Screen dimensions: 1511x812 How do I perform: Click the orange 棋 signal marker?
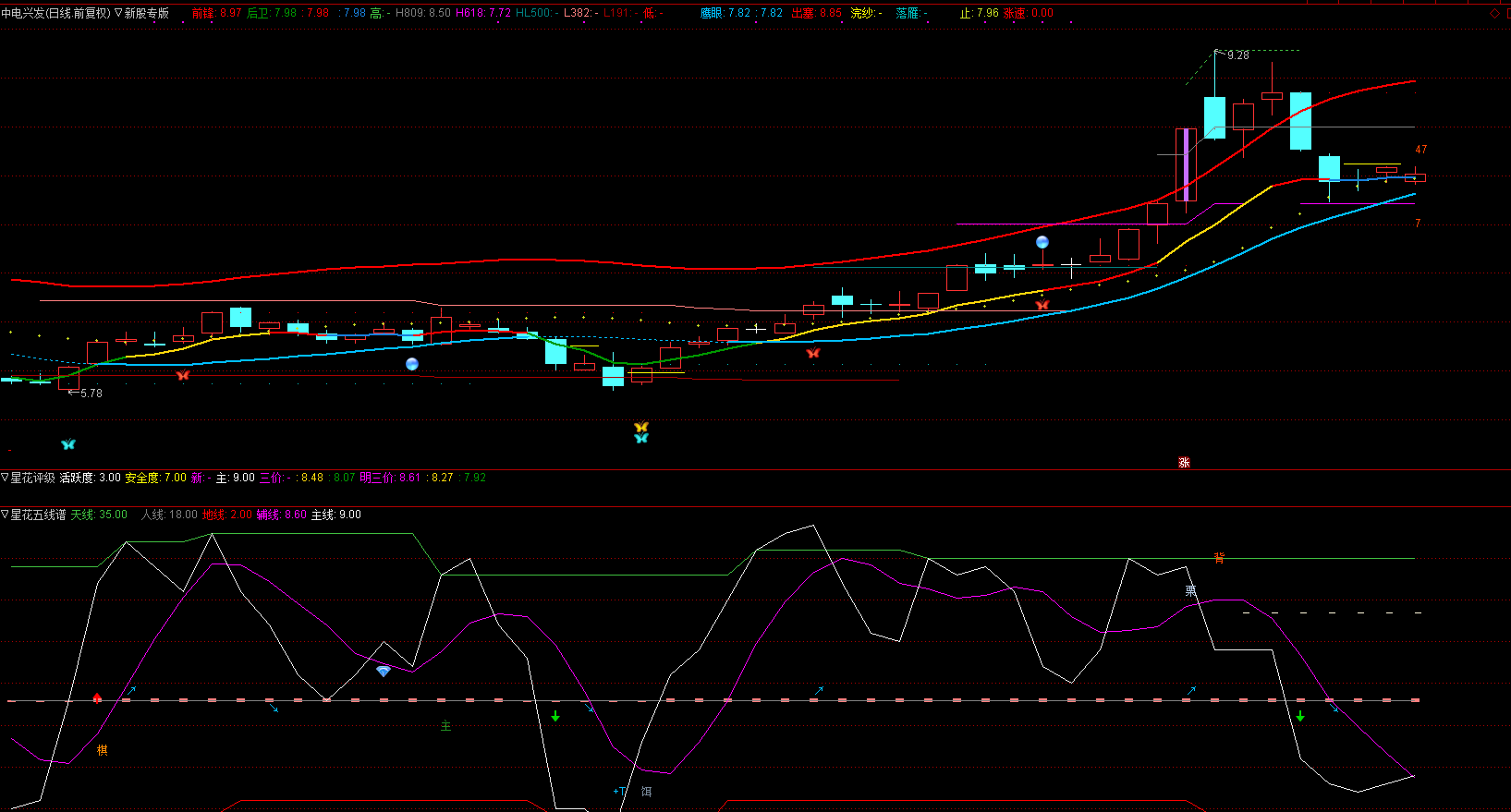click(103, 750)
